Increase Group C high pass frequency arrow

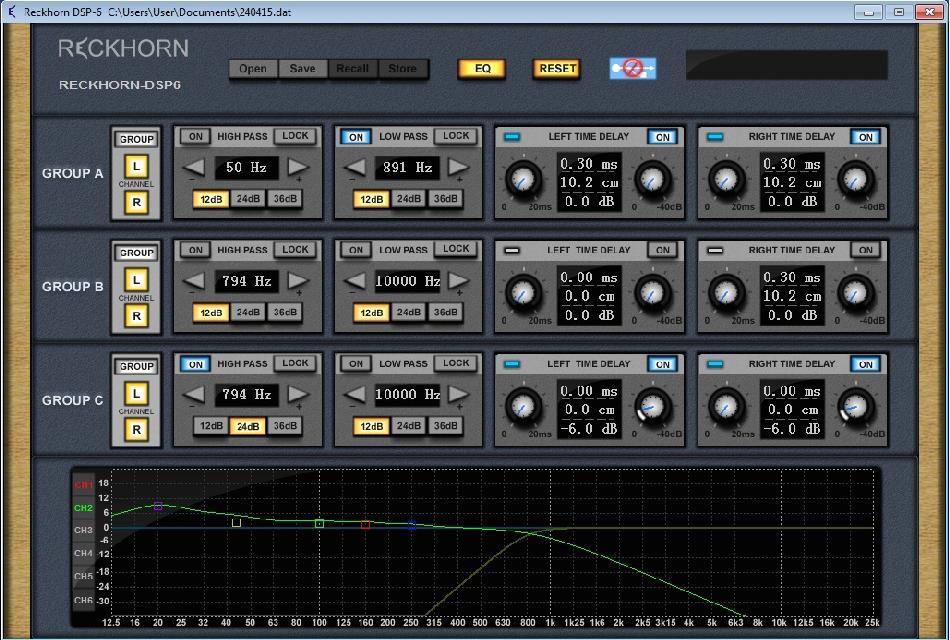click(x=298, y=394)
